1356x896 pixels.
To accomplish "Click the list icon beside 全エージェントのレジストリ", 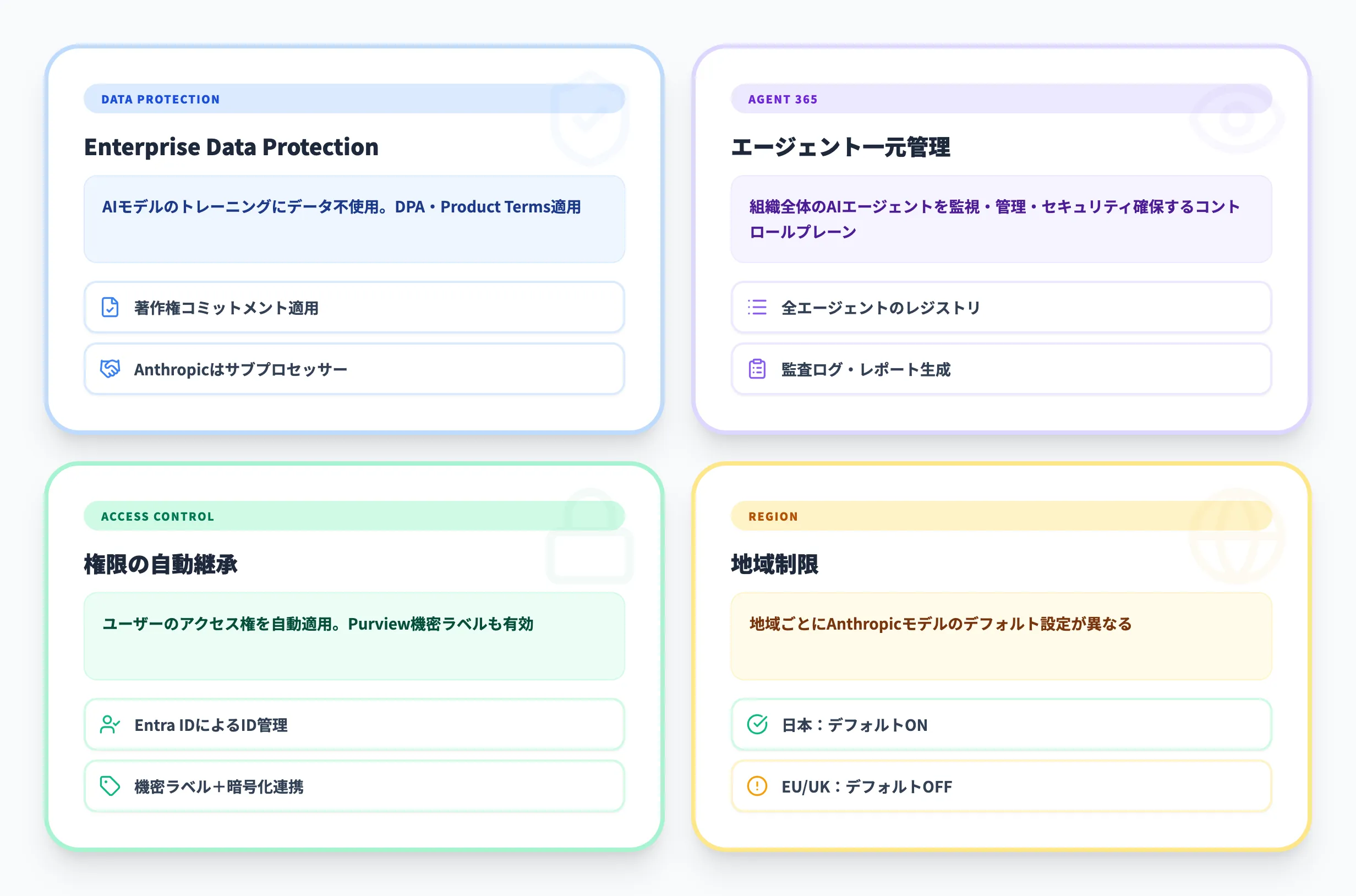I will click(756, 308).
